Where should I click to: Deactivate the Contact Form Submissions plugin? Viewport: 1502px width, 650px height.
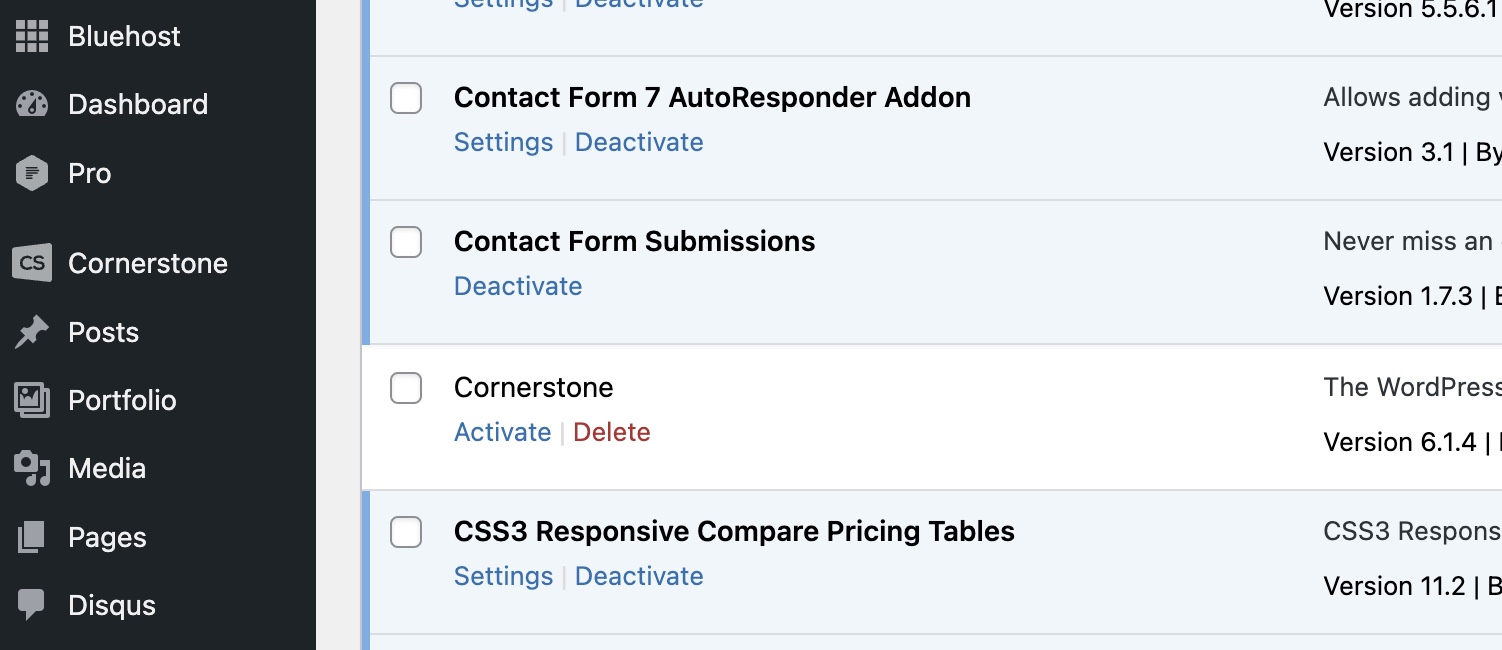point(518,286)
